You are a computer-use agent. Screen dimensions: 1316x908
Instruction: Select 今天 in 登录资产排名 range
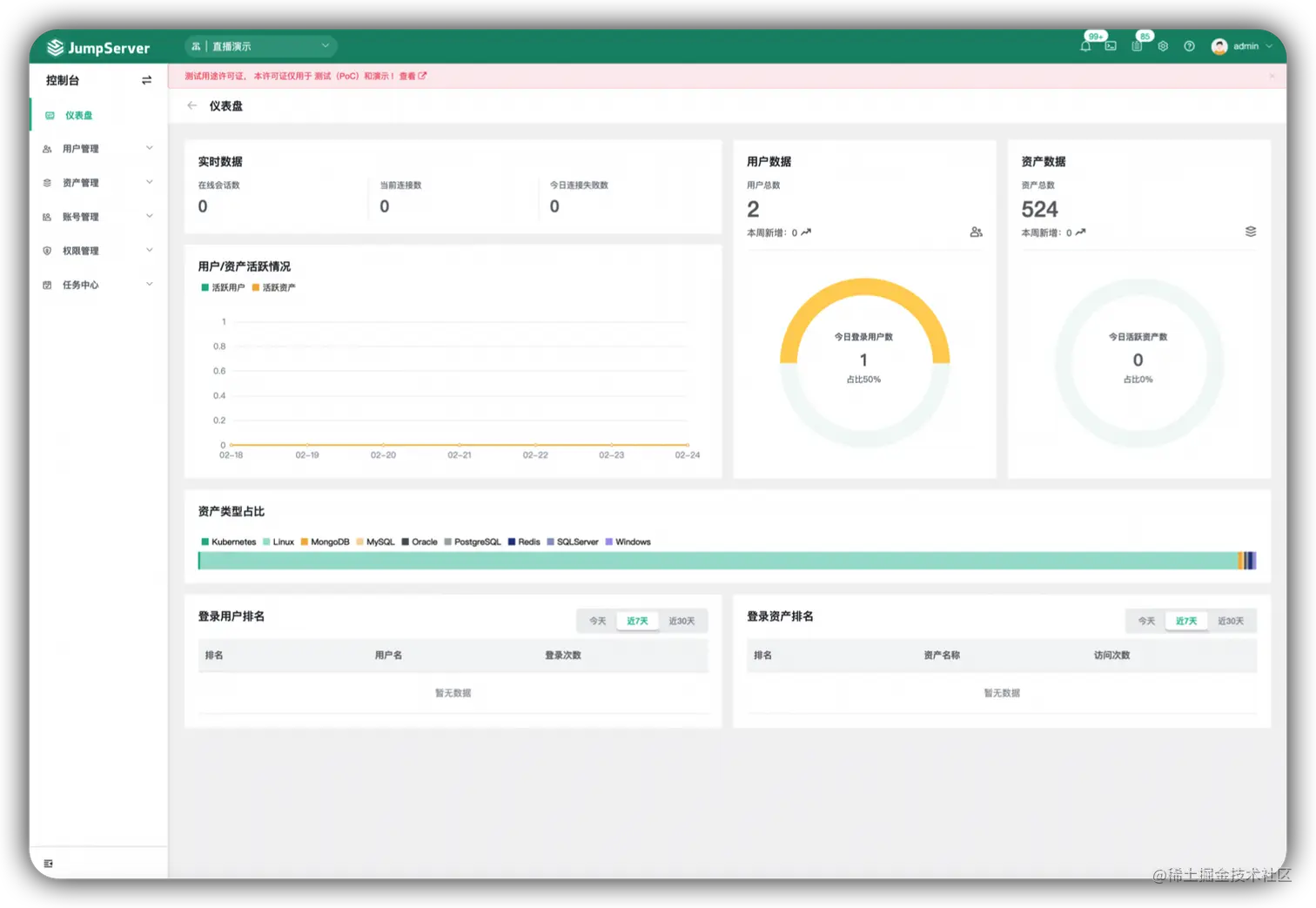point(1146,621)
